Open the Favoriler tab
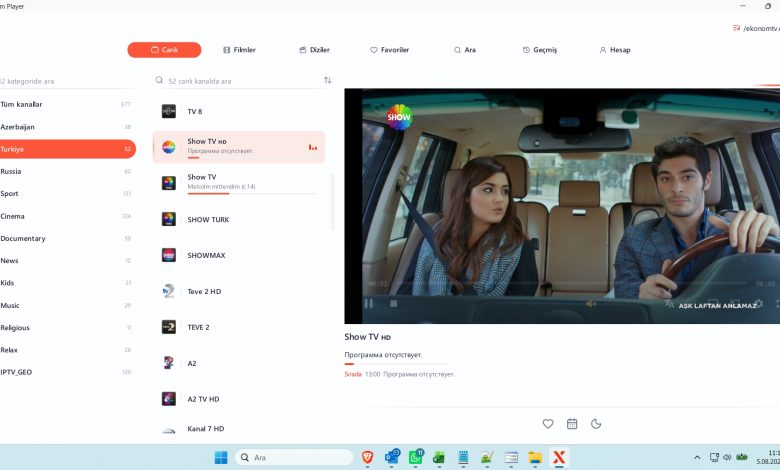Screen dimensions: 780x470 pyautogui.click(x=390, y=50)
